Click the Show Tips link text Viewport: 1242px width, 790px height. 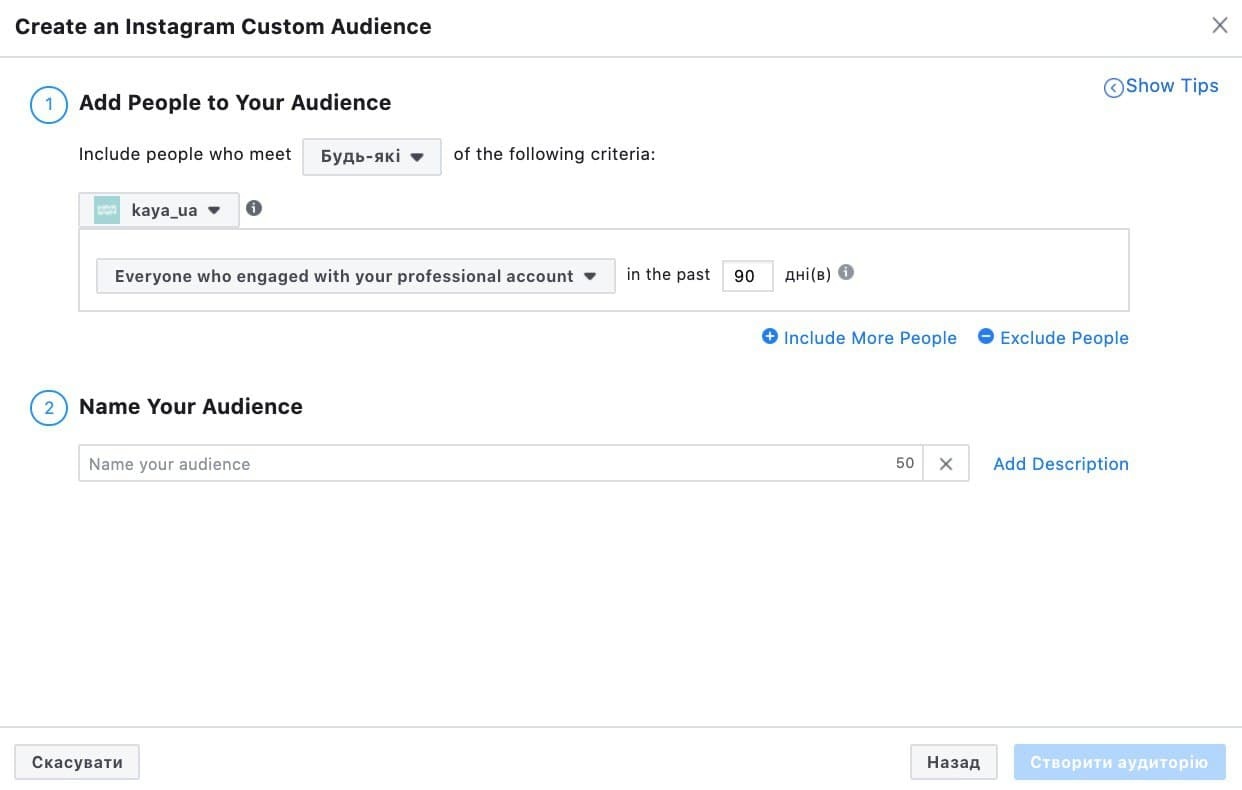[x=1171, y=86]
